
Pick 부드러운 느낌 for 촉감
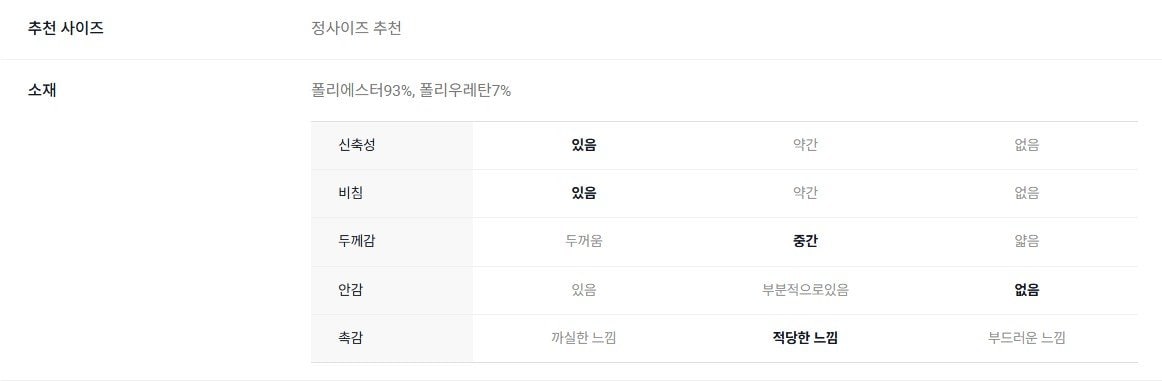1026,338
